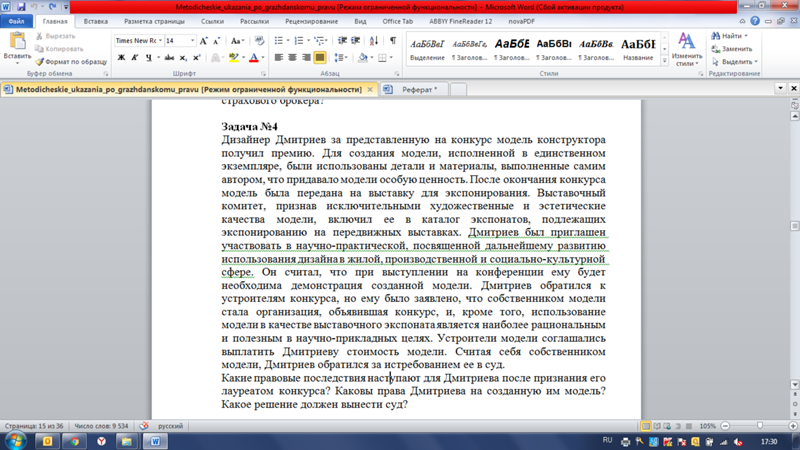Screen dimensions: 800x450
Task: Open the Реферат document tab
Action: pyautogui.click(x=420, y=89)
